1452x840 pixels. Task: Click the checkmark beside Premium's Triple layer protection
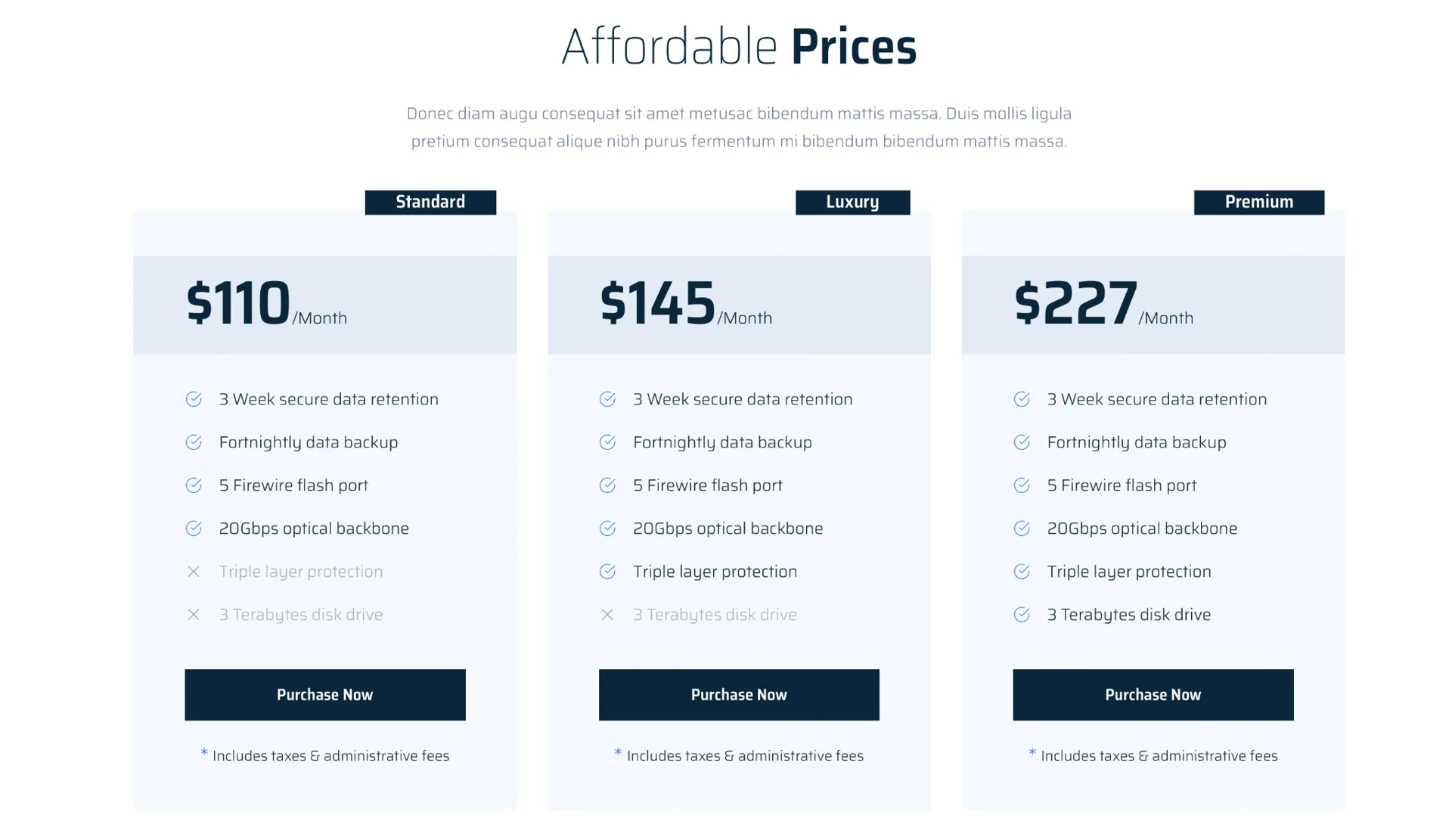point(1022,572)
